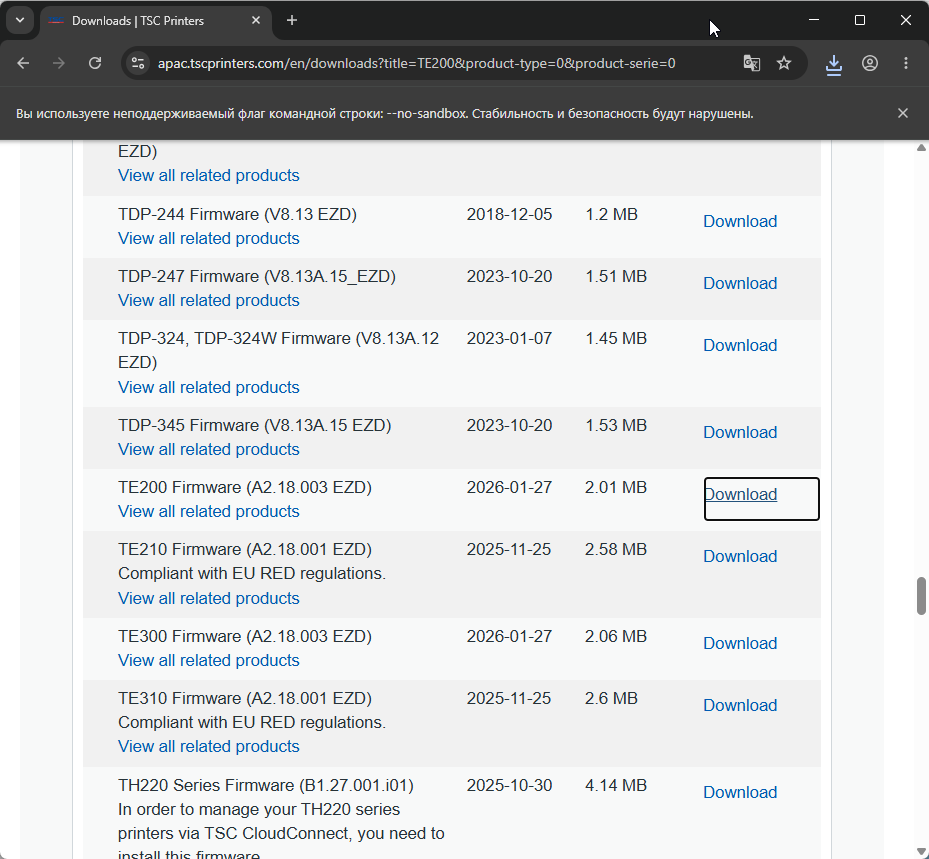View all related products for TE210

(x=209, y=598)
